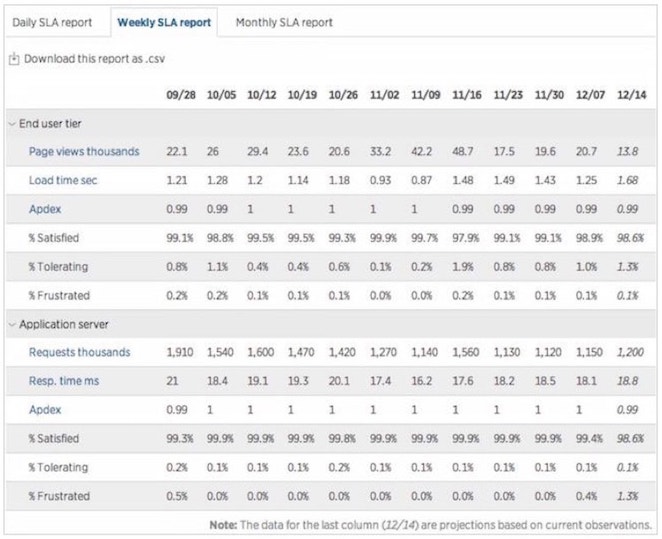Open the End user tier Apdex link
This screenshot has width=662, height=539.
tap(45, 210)
